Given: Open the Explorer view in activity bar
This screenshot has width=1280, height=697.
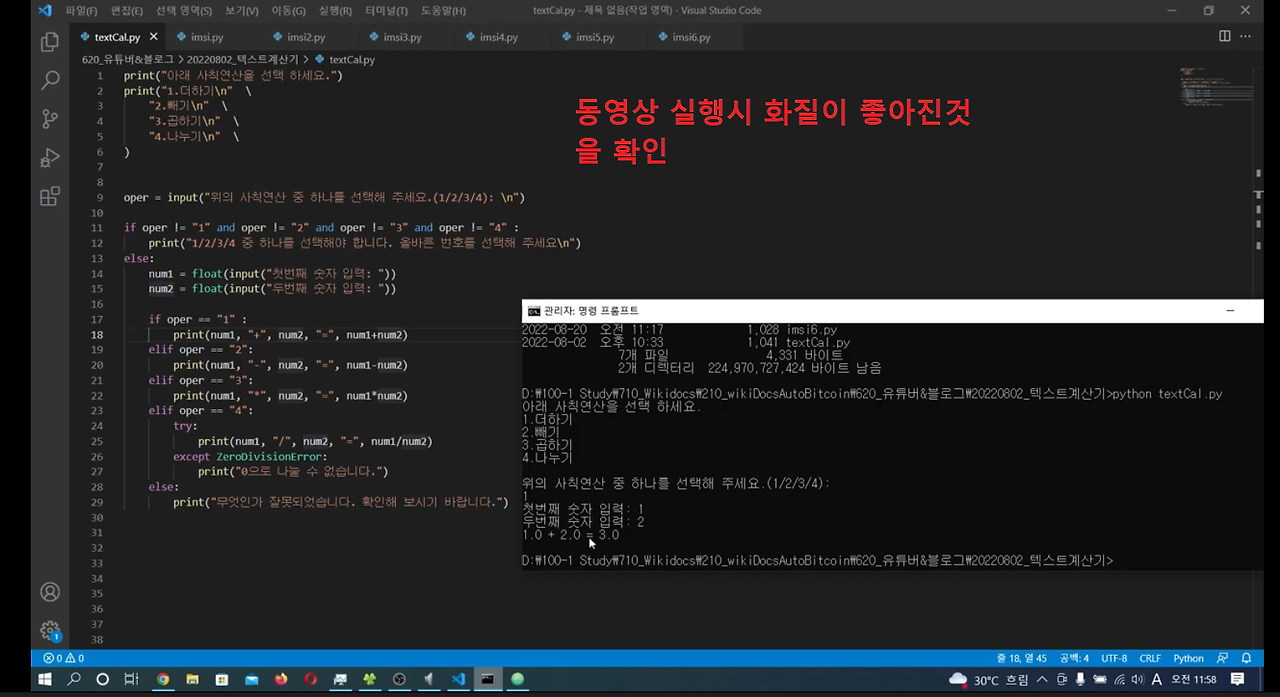Looking at the screenshot, I should [49, 43].
